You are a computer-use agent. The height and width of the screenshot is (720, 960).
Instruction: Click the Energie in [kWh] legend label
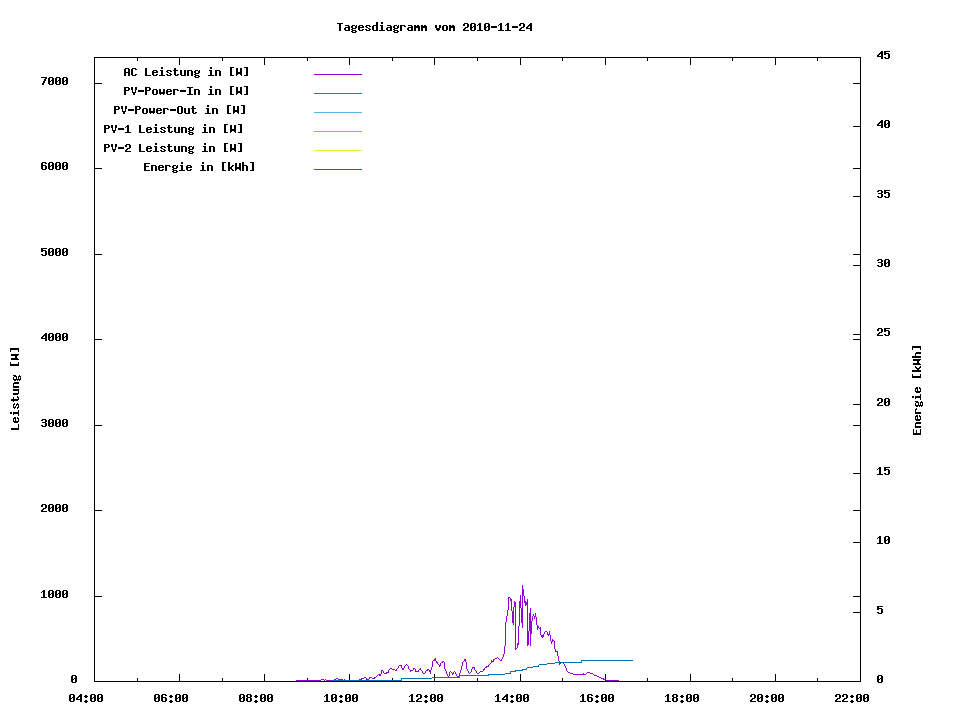pos(199,167)
